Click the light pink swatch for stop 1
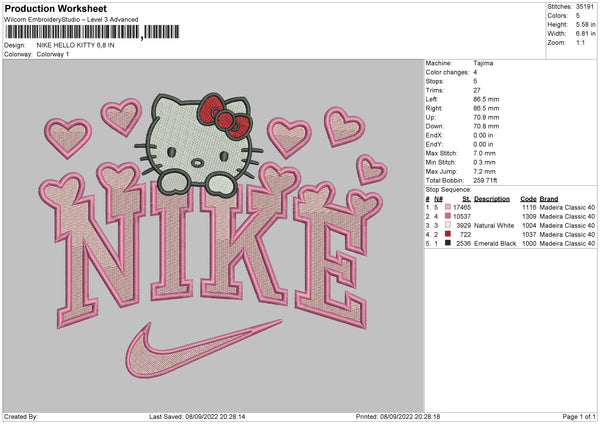600x424 pixels. [x=449, y=206]
